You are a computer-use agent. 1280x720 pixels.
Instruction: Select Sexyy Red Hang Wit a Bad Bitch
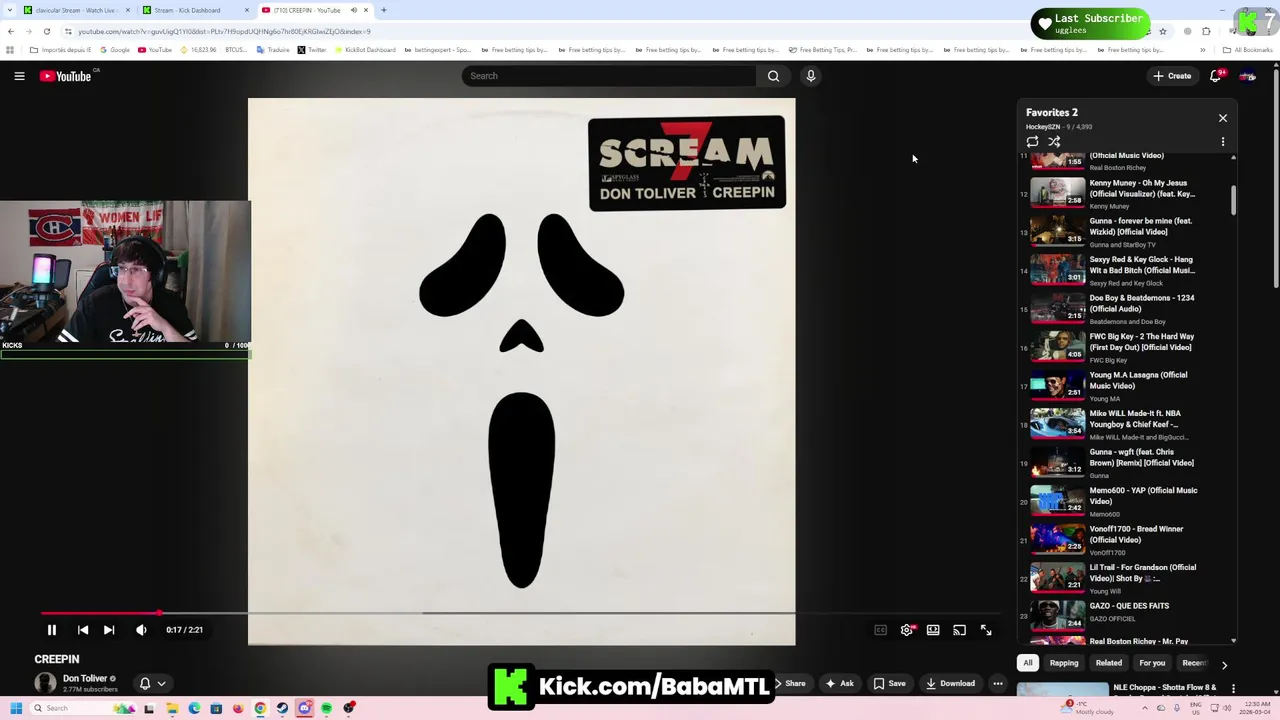(1123, 270)
